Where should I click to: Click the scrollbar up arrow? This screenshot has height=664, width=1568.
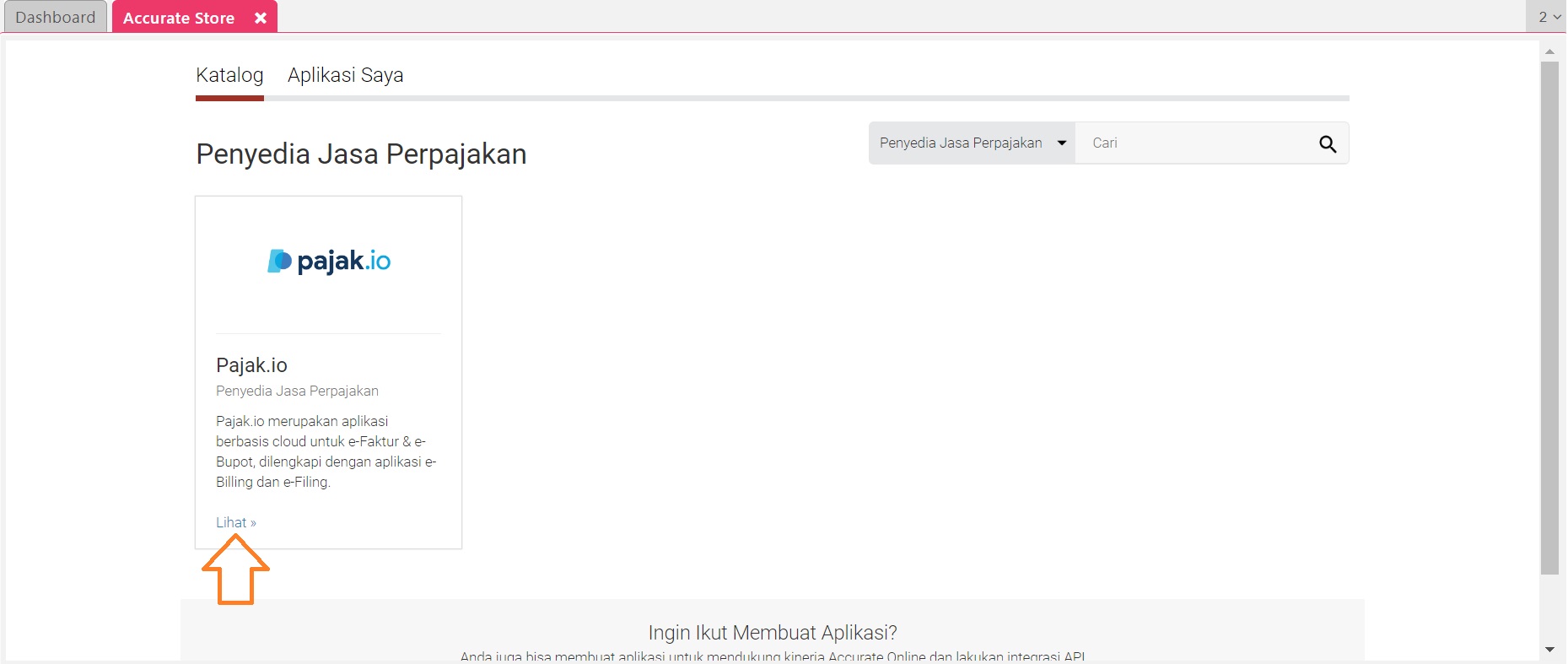point(1549,51)
